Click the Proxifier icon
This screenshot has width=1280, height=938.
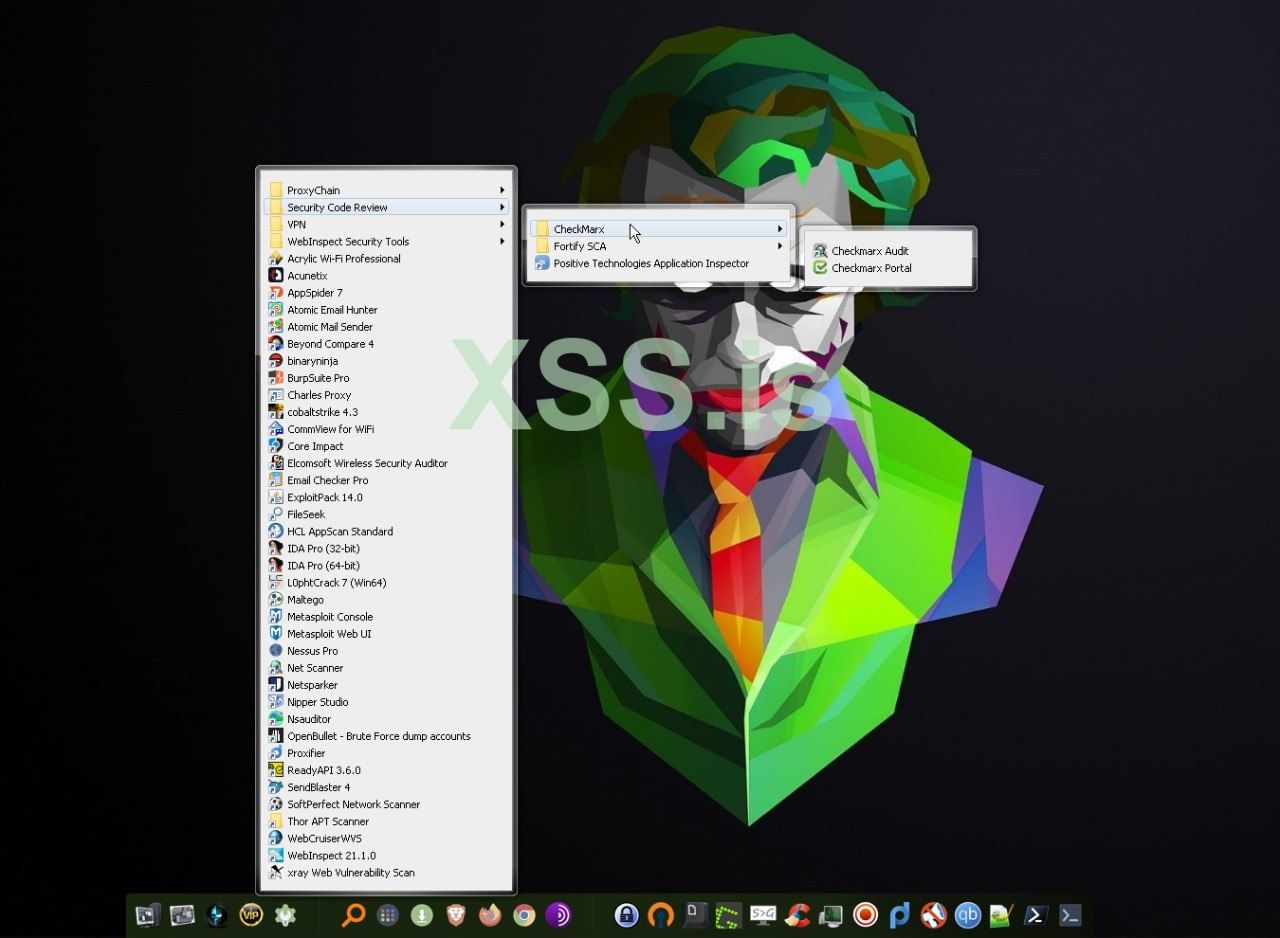[x=276, y=753]
